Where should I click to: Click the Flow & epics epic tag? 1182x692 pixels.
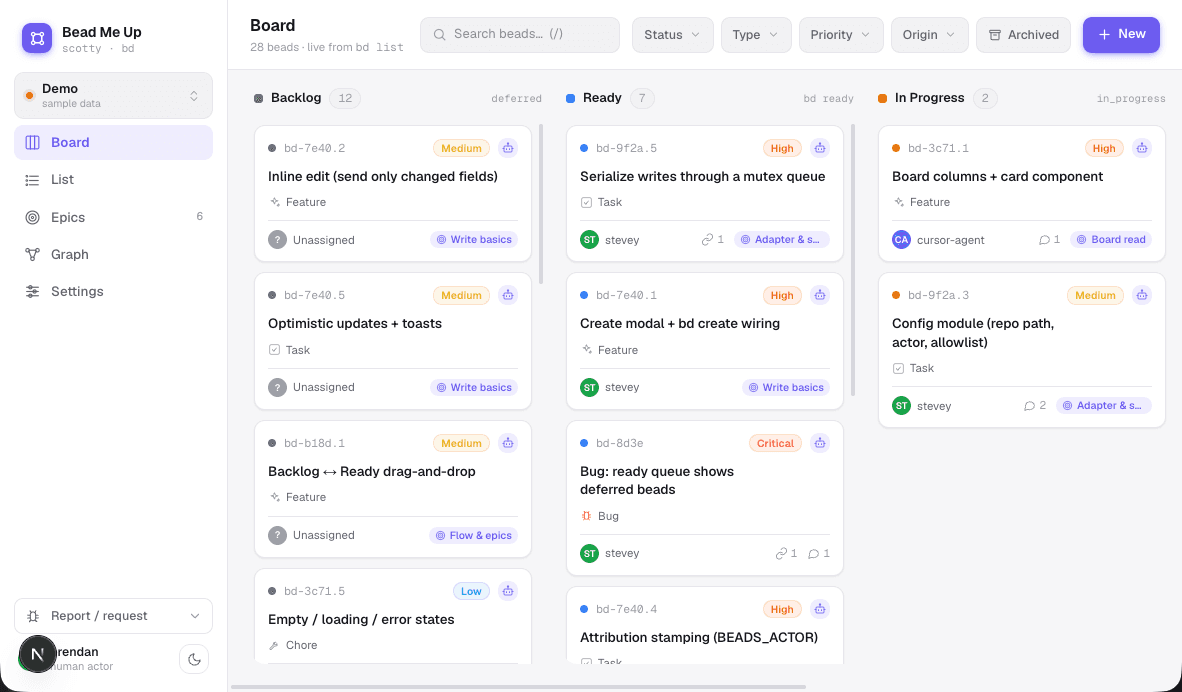click(x=473, y=535)
